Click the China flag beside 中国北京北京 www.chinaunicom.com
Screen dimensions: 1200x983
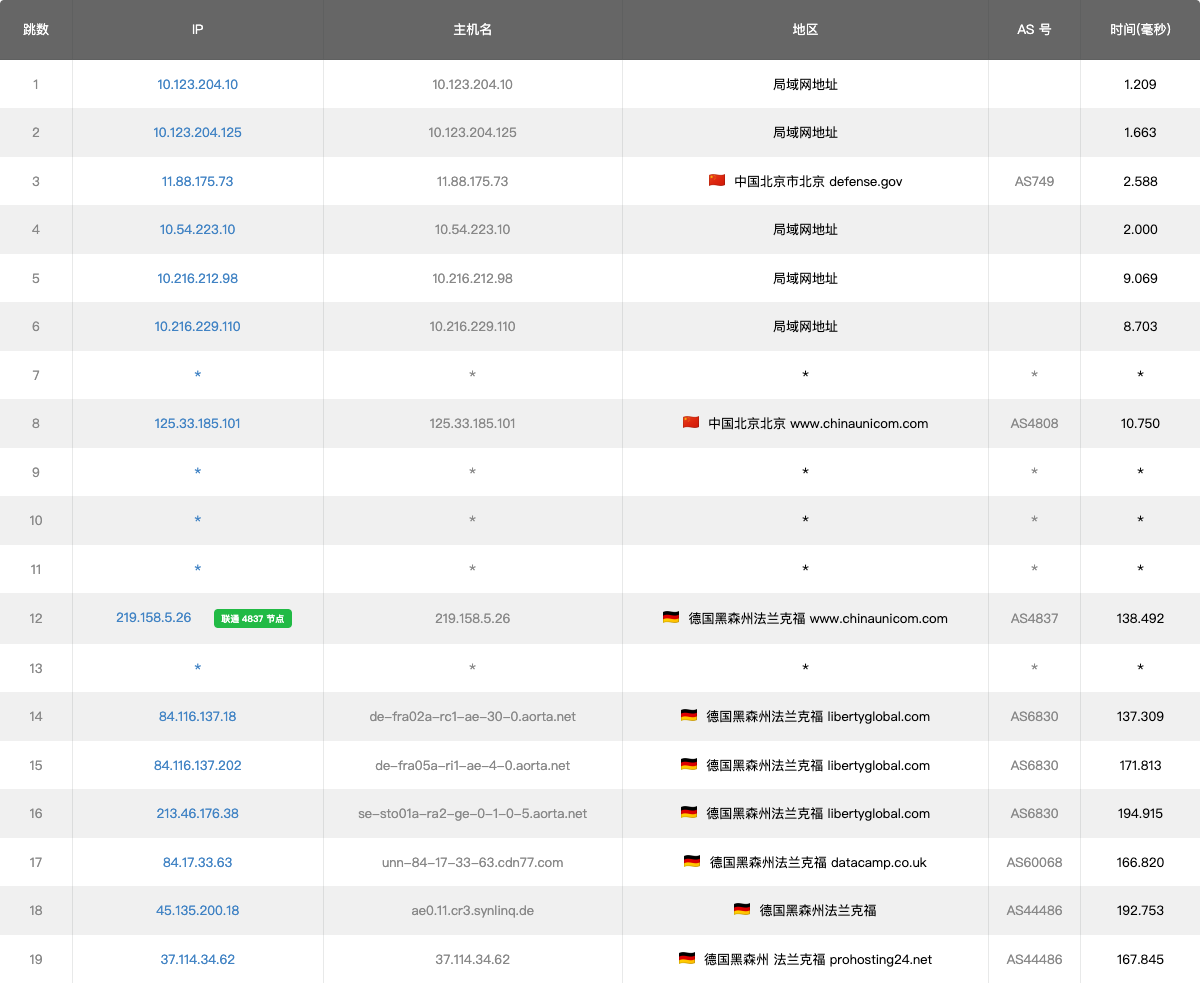point(691,423)
